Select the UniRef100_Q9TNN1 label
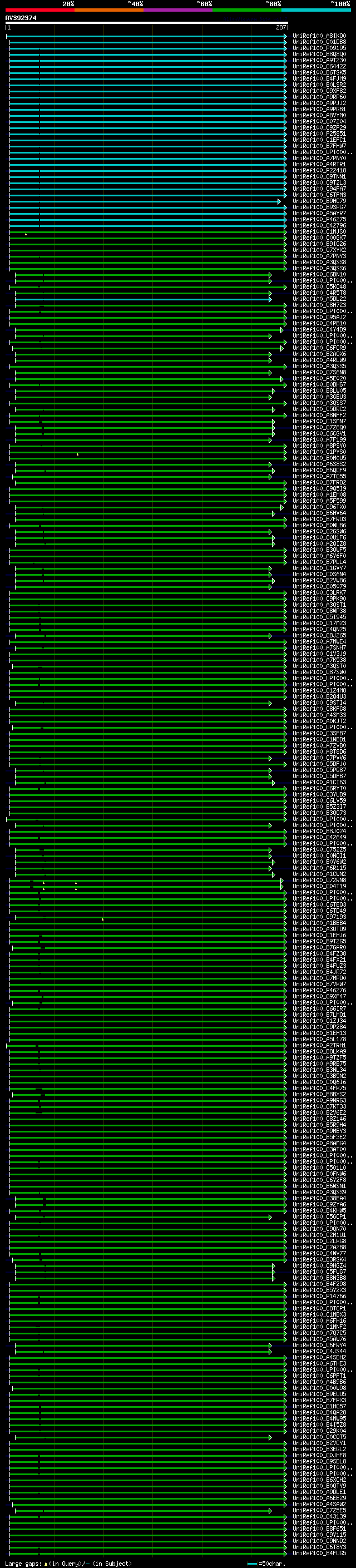356x1568 pixels. click(319, 176)
